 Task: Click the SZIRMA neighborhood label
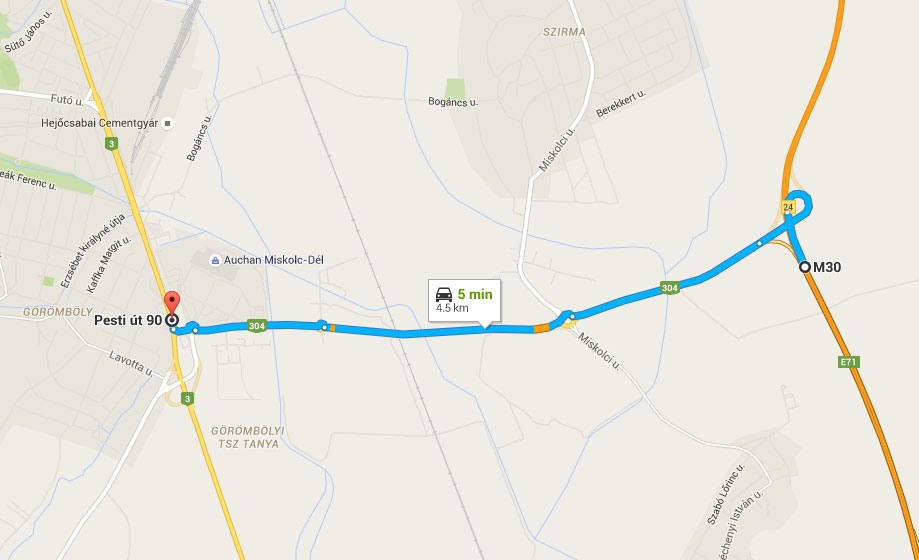click(564, 32)
